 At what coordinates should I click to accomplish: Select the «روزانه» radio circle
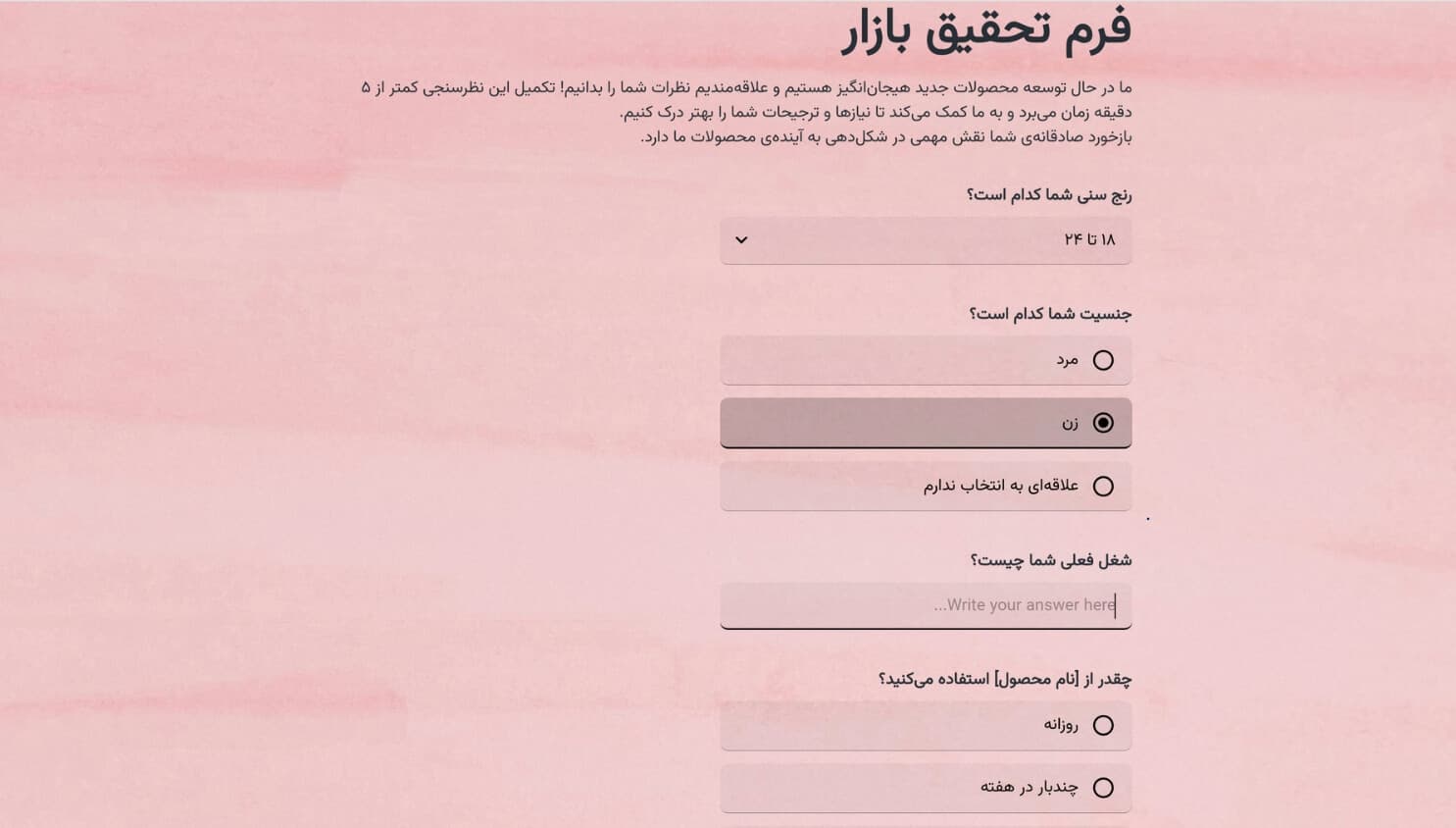[x=1103, y=725]
